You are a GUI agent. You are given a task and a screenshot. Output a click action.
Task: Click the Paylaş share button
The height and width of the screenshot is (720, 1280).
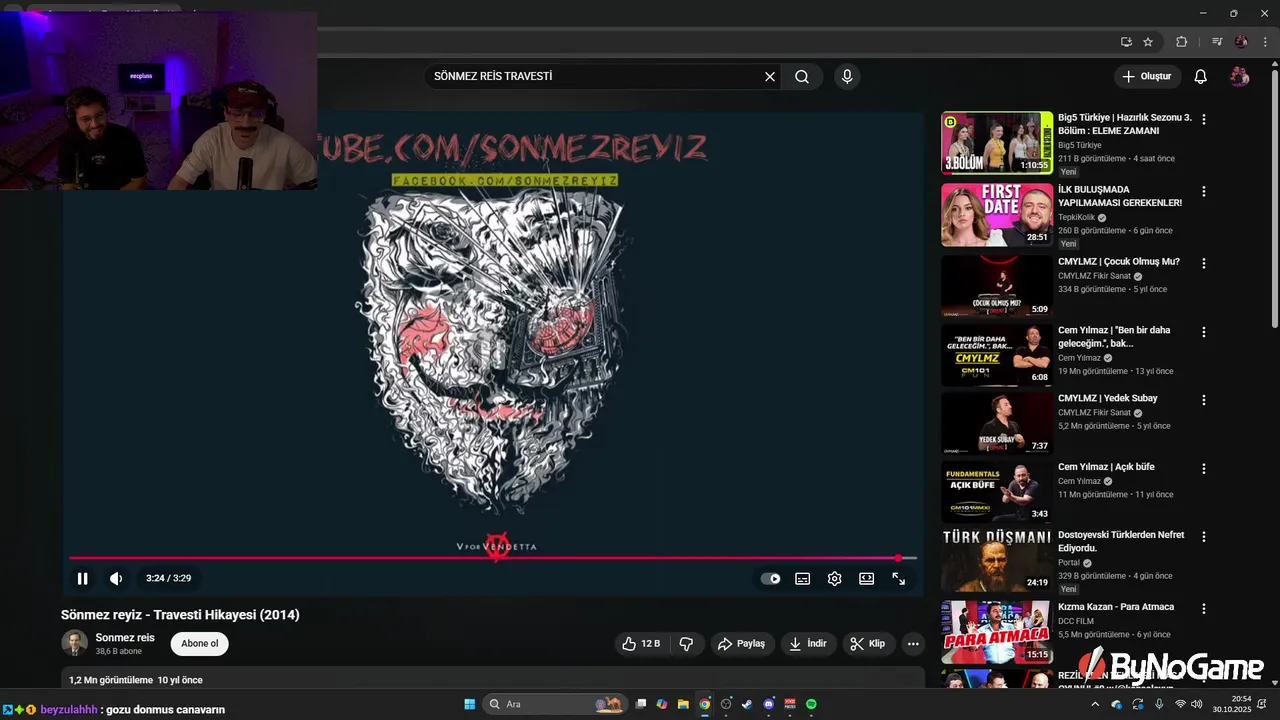click(x=742, y=644)
